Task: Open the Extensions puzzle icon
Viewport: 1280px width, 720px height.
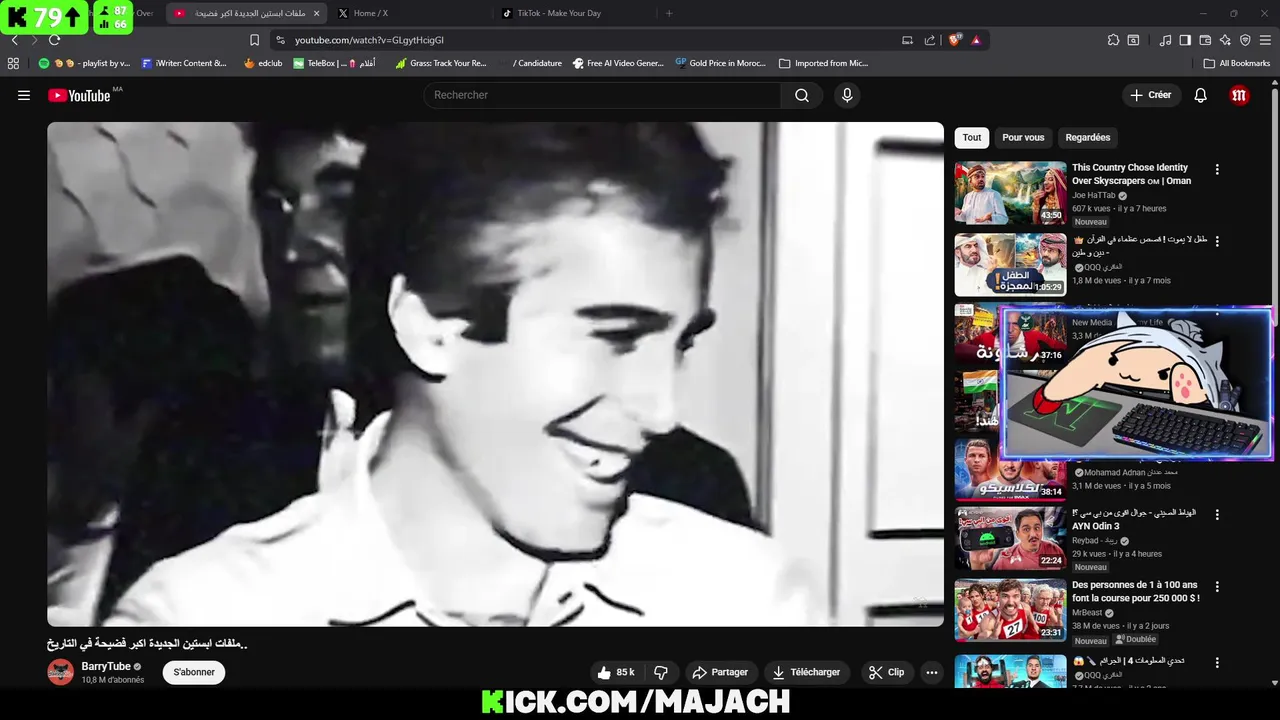Action: tap(1113, 40)
